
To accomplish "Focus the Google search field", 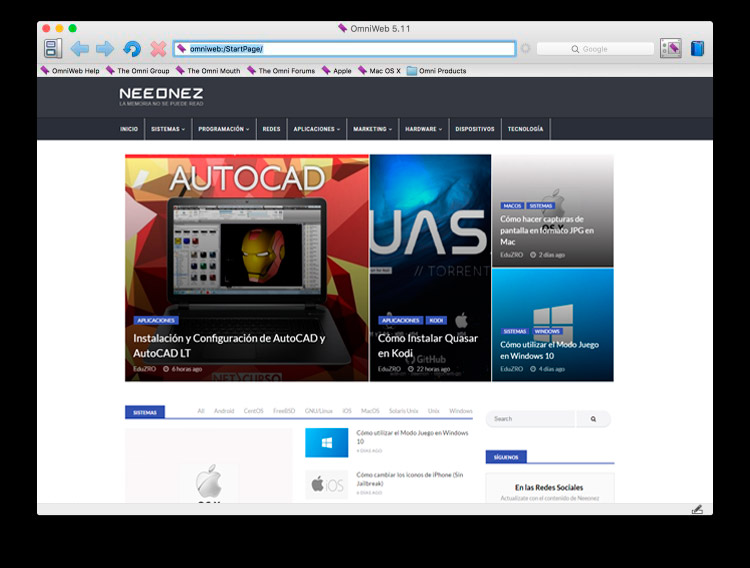I will (595, 49).
